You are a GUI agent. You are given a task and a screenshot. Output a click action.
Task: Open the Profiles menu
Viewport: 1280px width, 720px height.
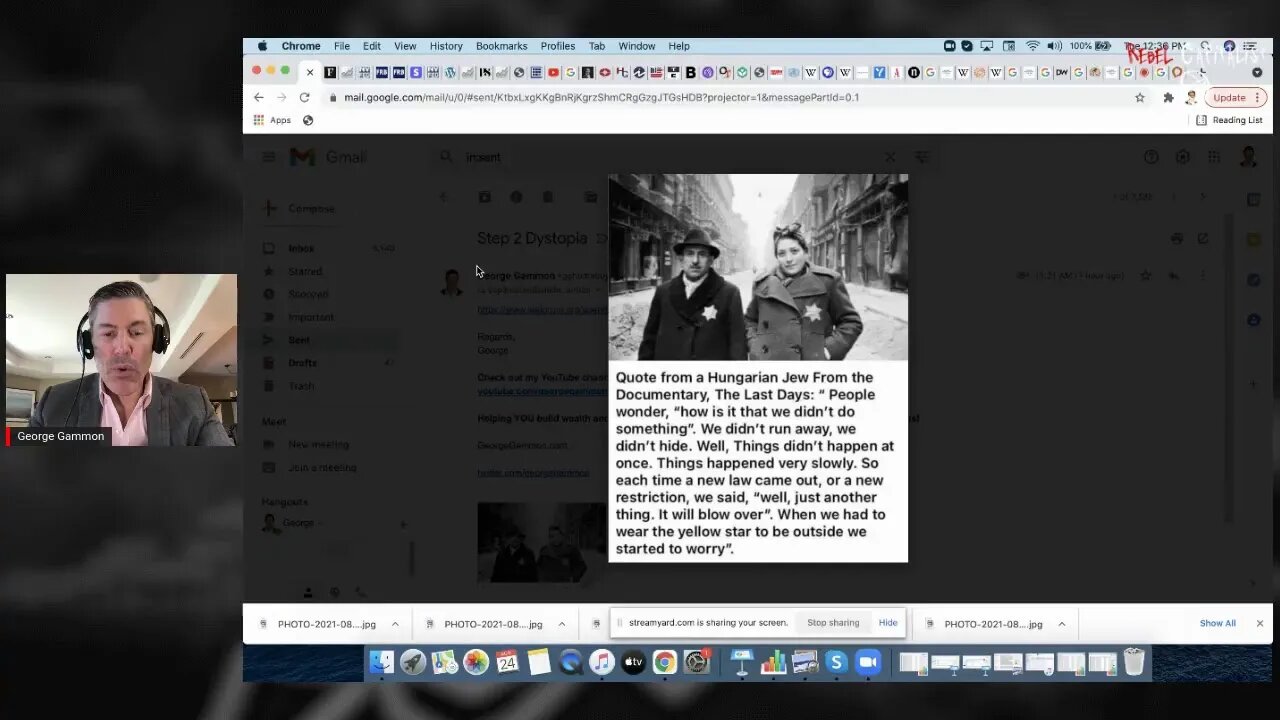[558, 46]
